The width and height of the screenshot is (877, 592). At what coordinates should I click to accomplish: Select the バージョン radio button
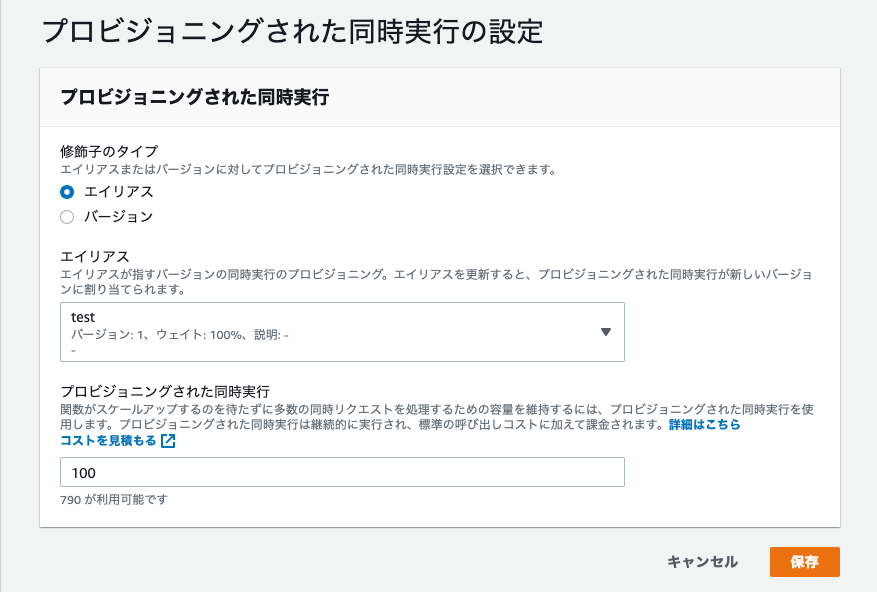tap(67, 217)
